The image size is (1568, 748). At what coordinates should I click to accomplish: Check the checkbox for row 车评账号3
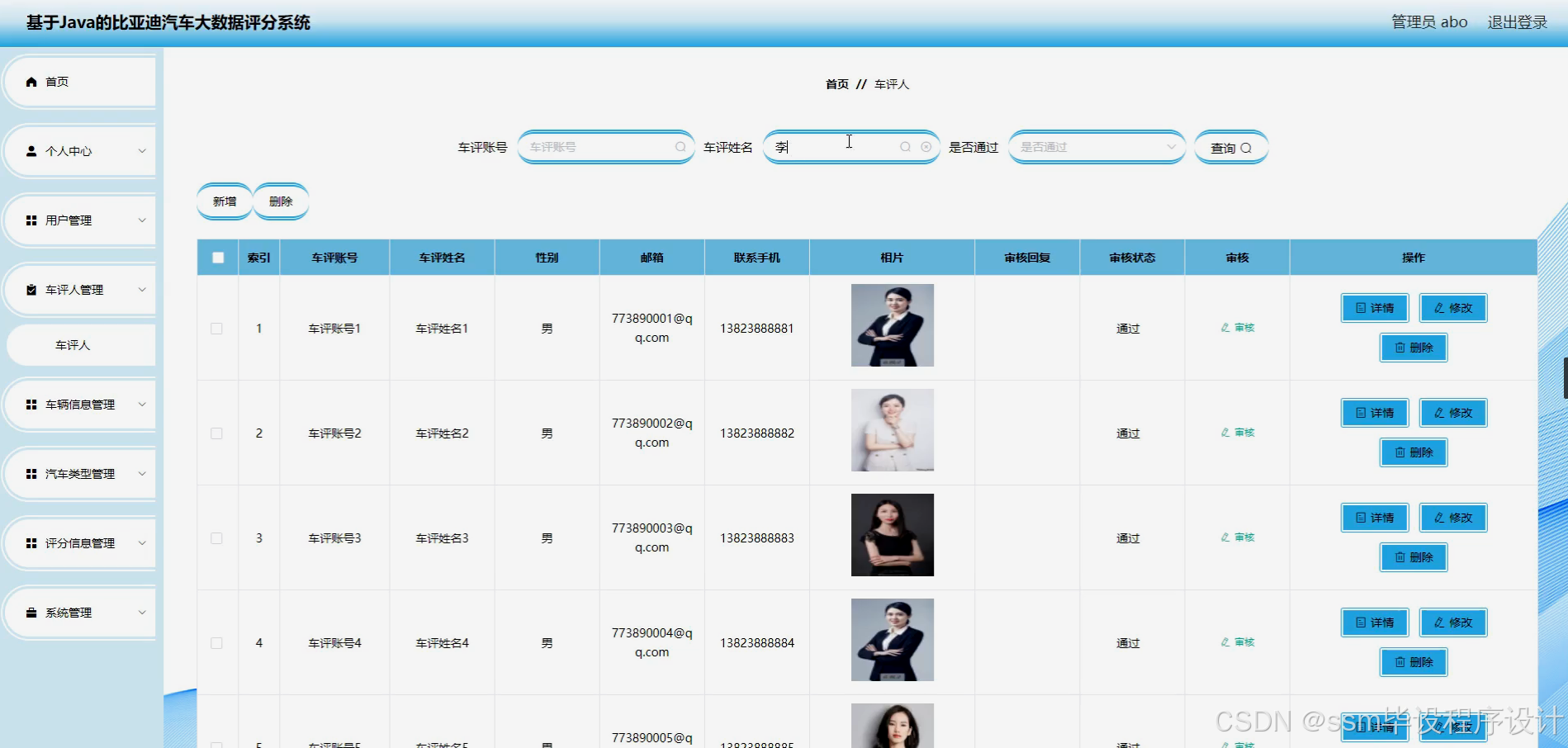pos(216,538)
